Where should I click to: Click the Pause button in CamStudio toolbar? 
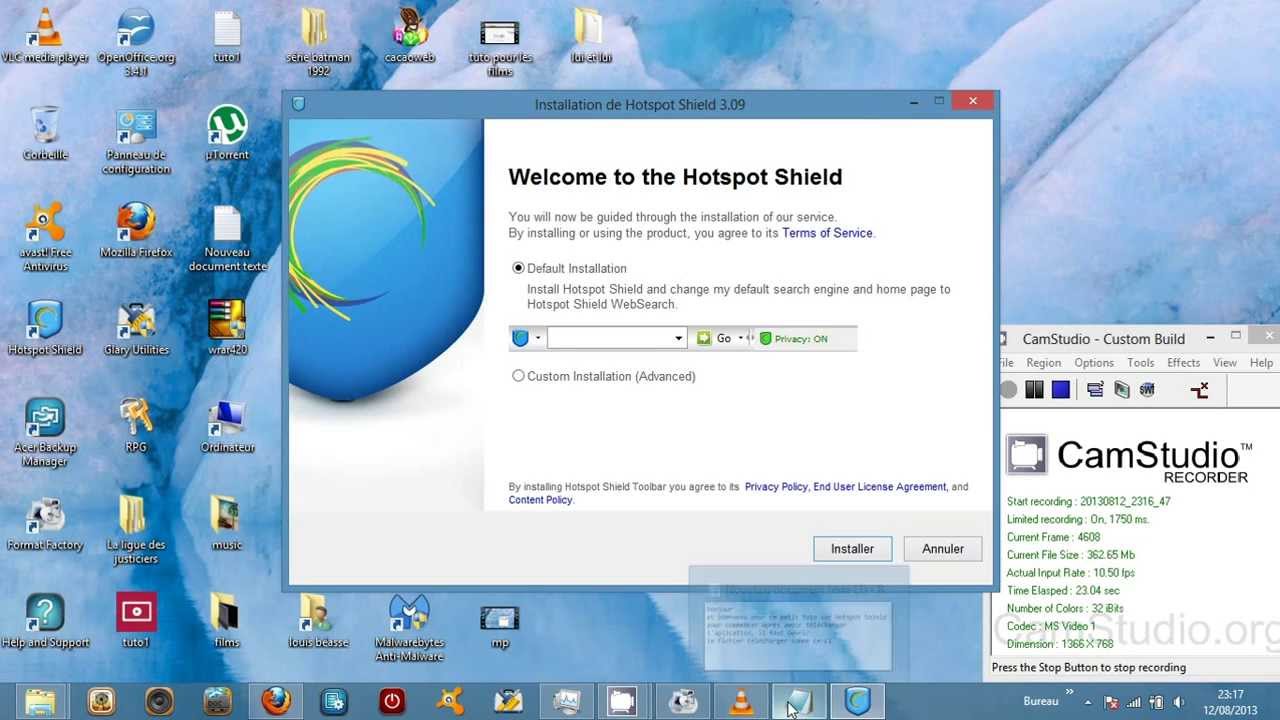pos(1034,390)
